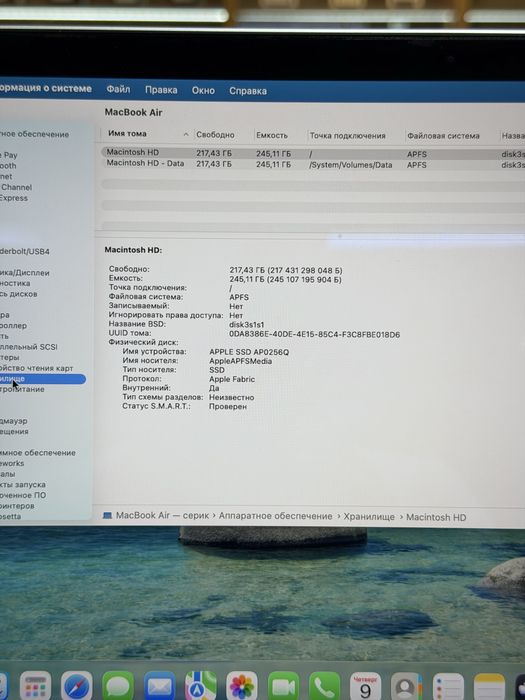Open Maps app in Dock

point(201,687)
